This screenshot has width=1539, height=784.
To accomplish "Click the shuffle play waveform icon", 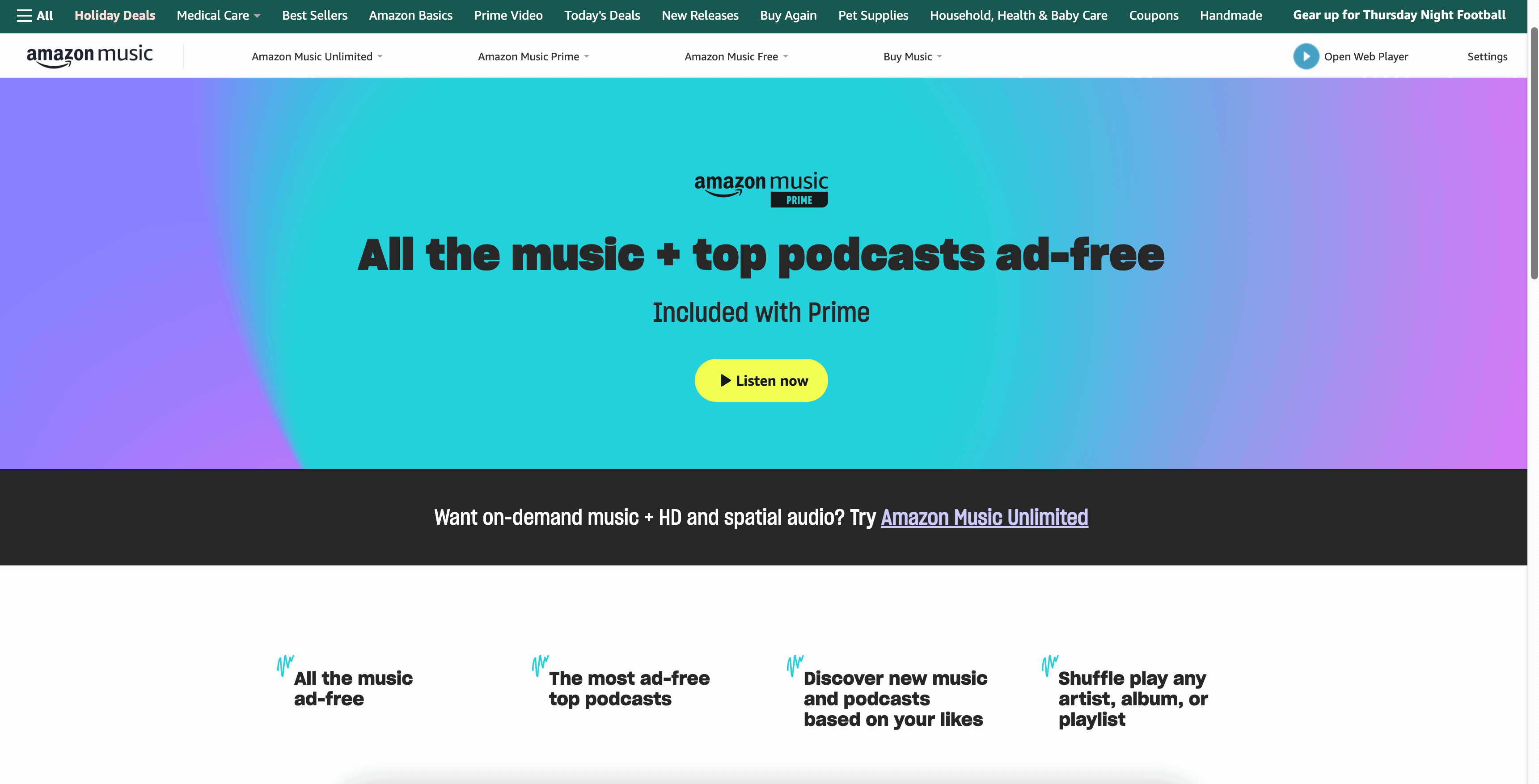I will point(1050,662).
